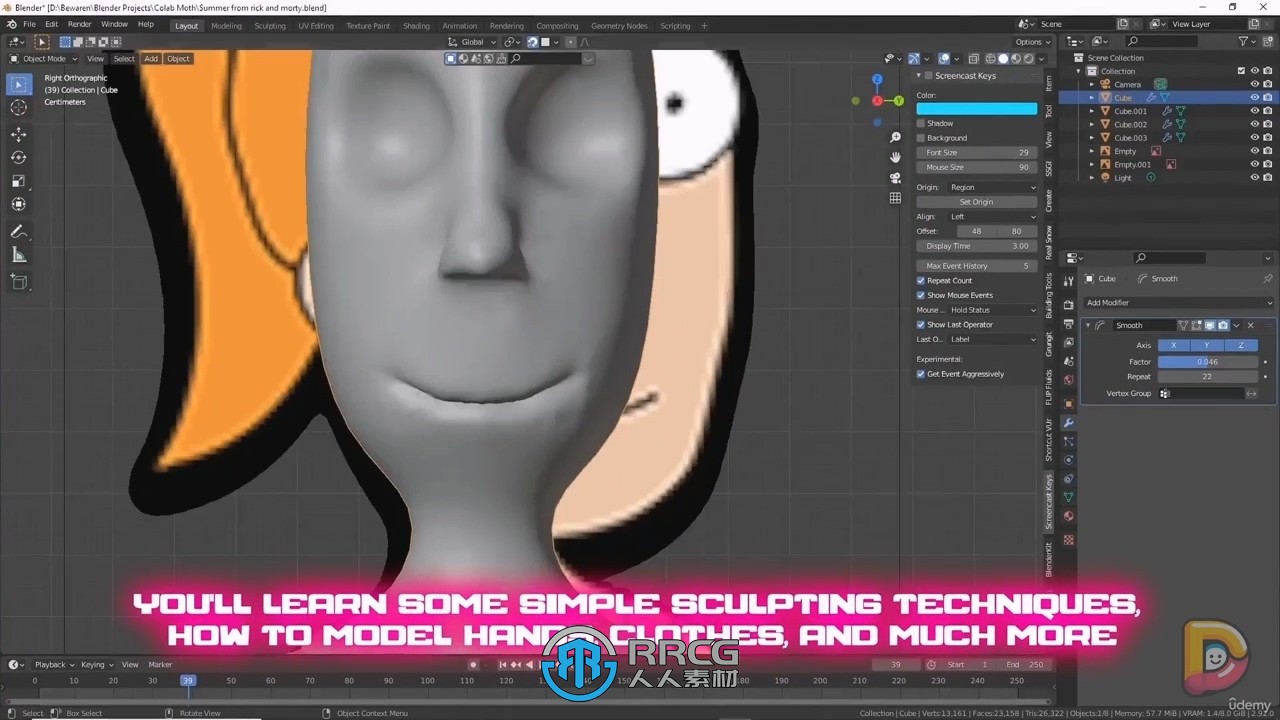Toggle the camera view icon

[x=895, y=178]
